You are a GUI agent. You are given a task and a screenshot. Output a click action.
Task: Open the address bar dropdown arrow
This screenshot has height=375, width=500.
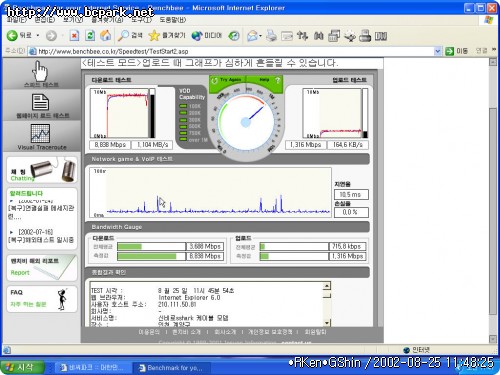[438, 51]
